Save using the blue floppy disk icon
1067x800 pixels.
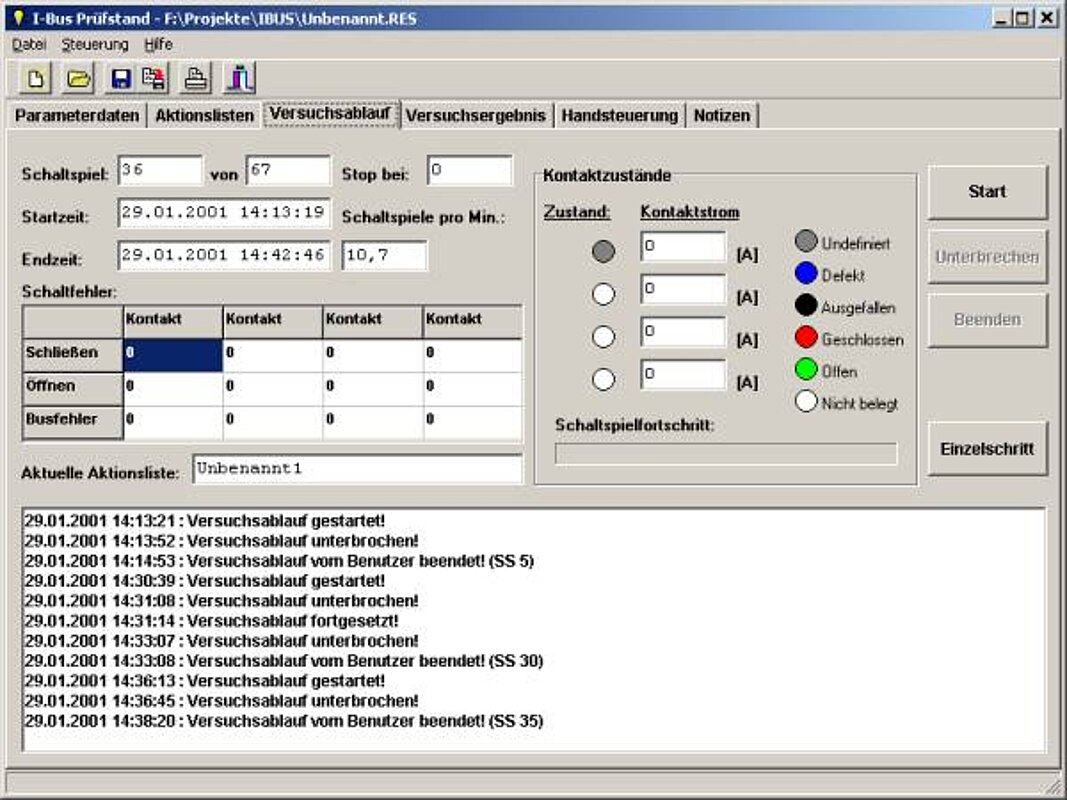pos(121,79)
